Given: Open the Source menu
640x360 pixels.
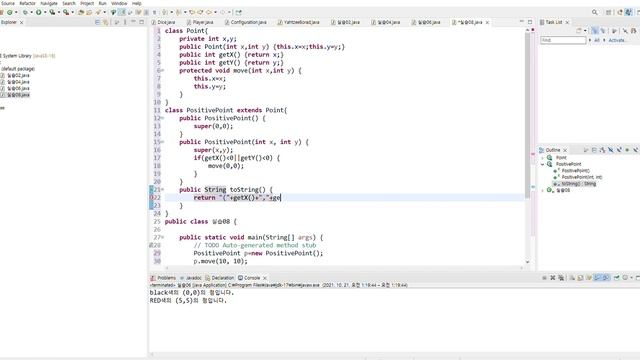Looking at the screenshot, I should 8,3.
